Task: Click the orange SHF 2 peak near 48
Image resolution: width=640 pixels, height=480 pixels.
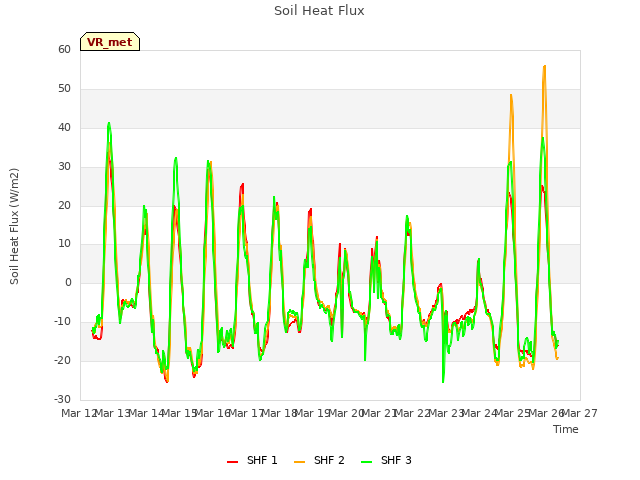Action: (x=511, y=96)
